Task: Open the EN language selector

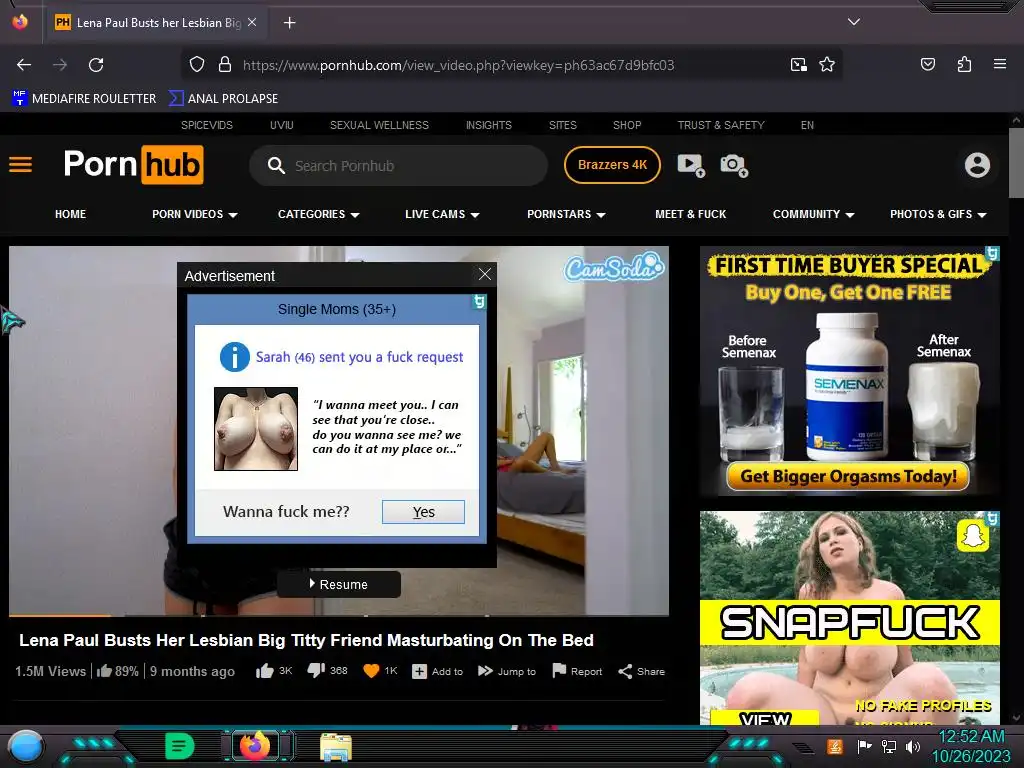Action: [x=807, y=125]
